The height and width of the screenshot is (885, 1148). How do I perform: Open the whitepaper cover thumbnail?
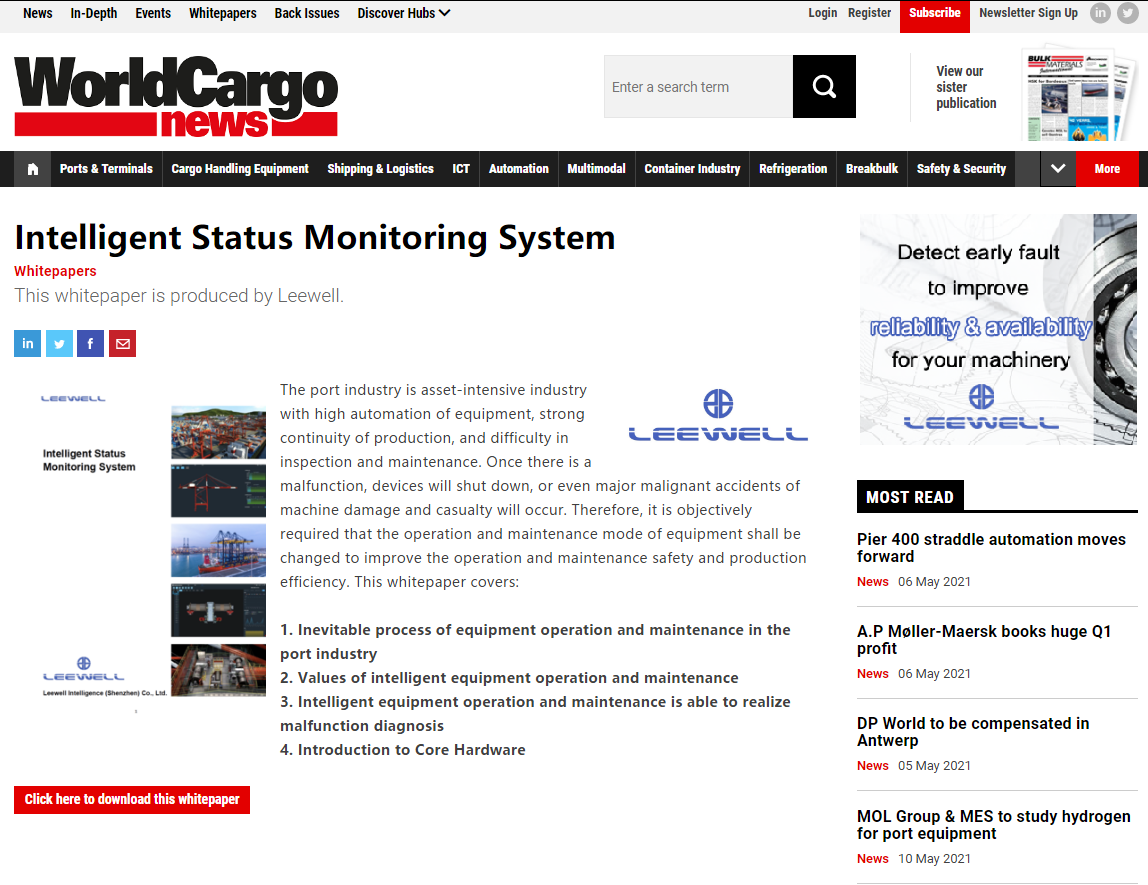point(141,550)
